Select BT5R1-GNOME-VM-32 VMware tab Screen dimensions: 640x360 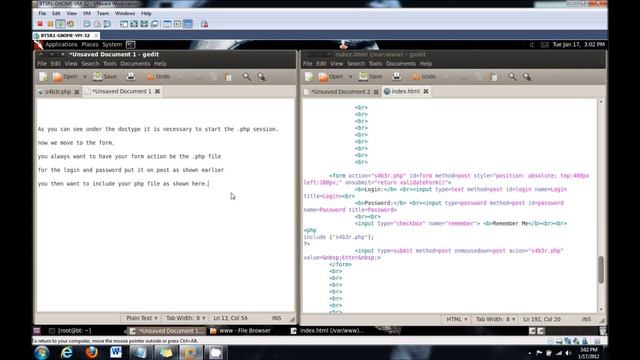point(65,36)
